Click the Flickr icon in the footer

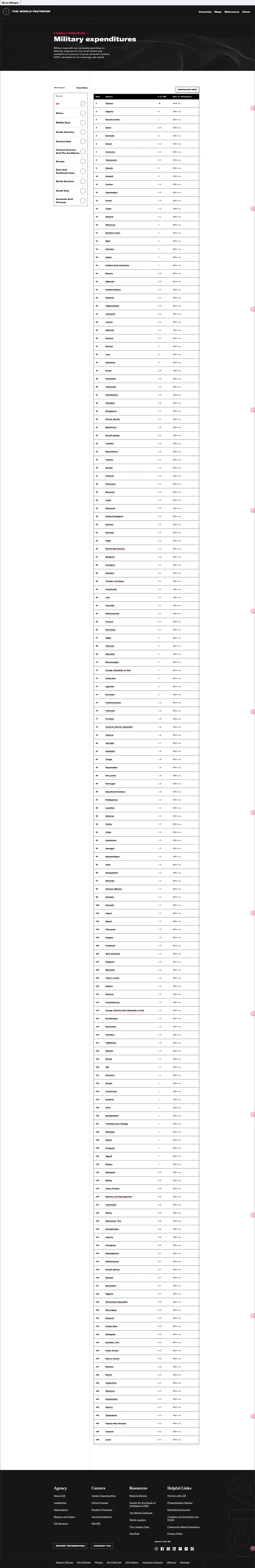[x=186, y=1549]
